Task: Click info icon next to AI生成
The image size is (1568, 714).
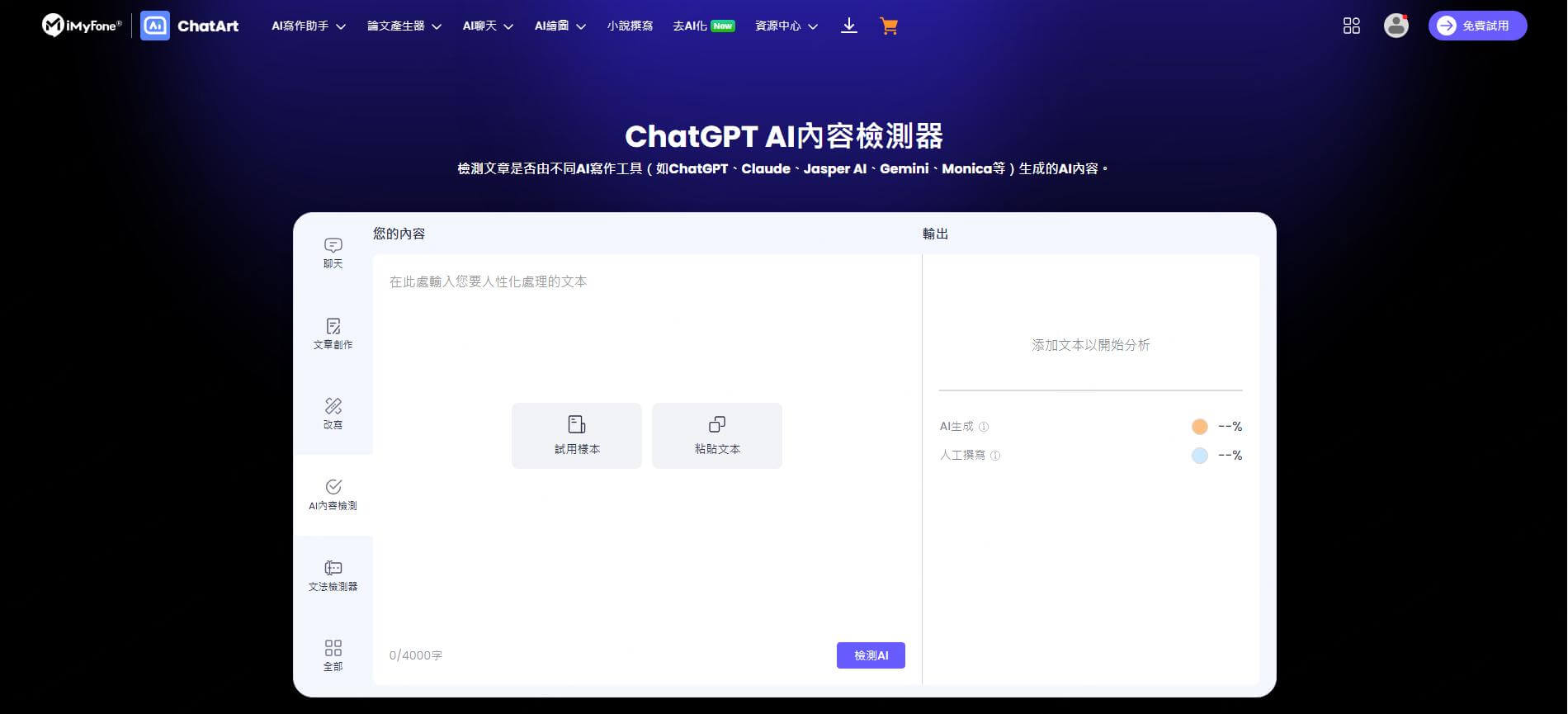Action: pos(984,427)
